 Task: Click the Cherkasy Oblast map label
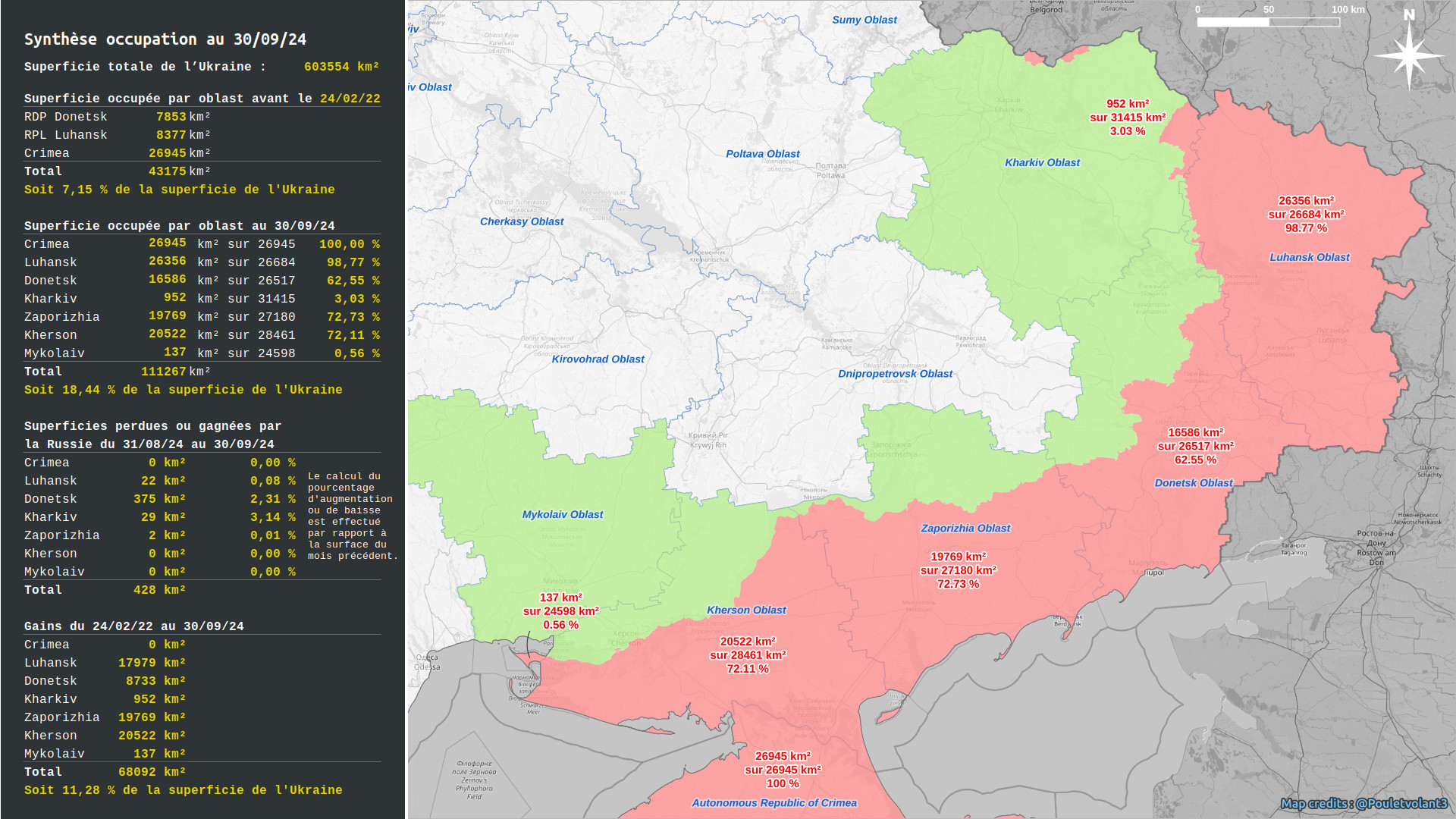pyautogui.click(x=522, y=221)
